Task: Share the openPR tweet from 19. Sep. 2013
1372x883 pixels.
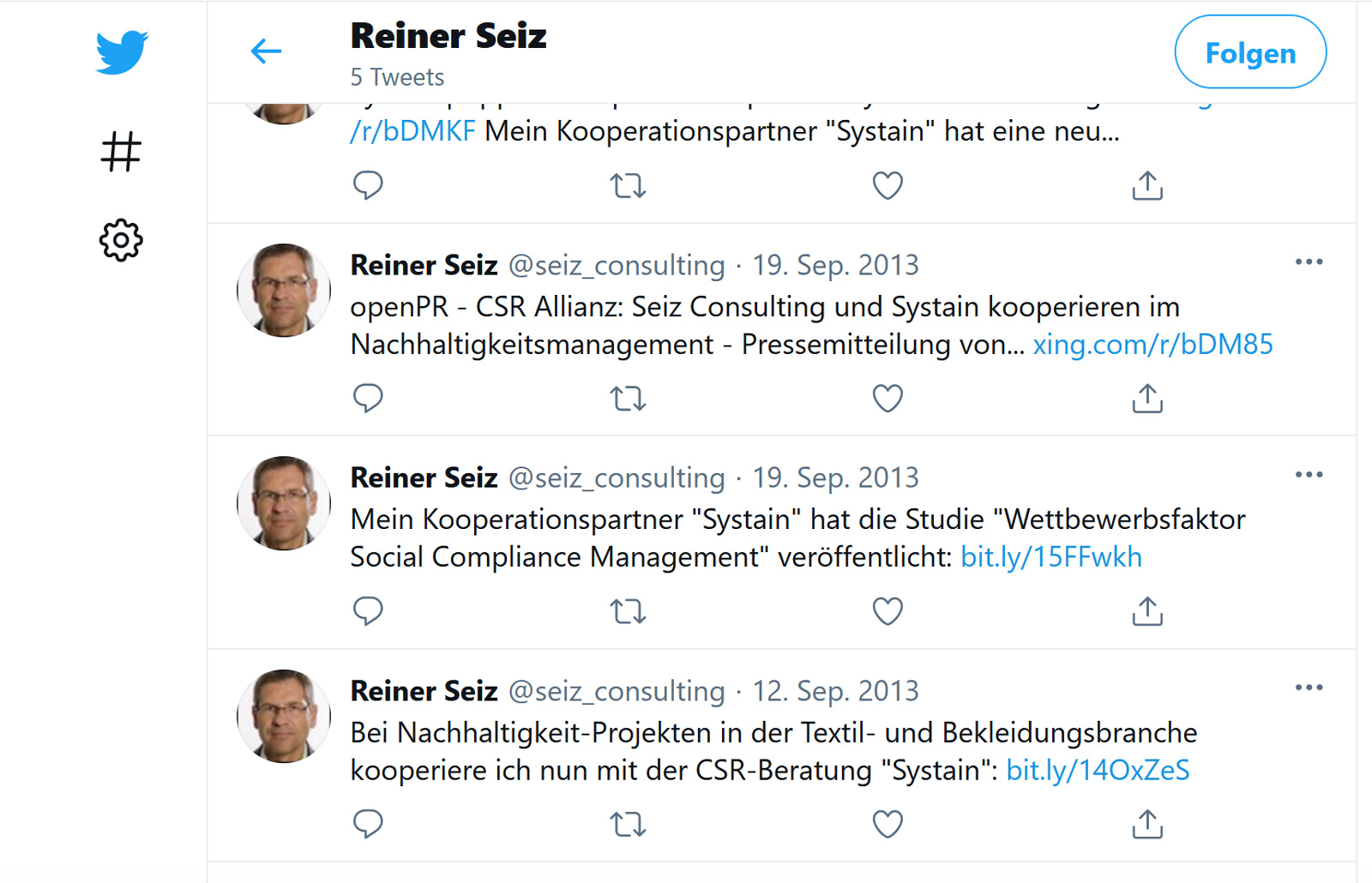Action: (x=1146, y=398)
